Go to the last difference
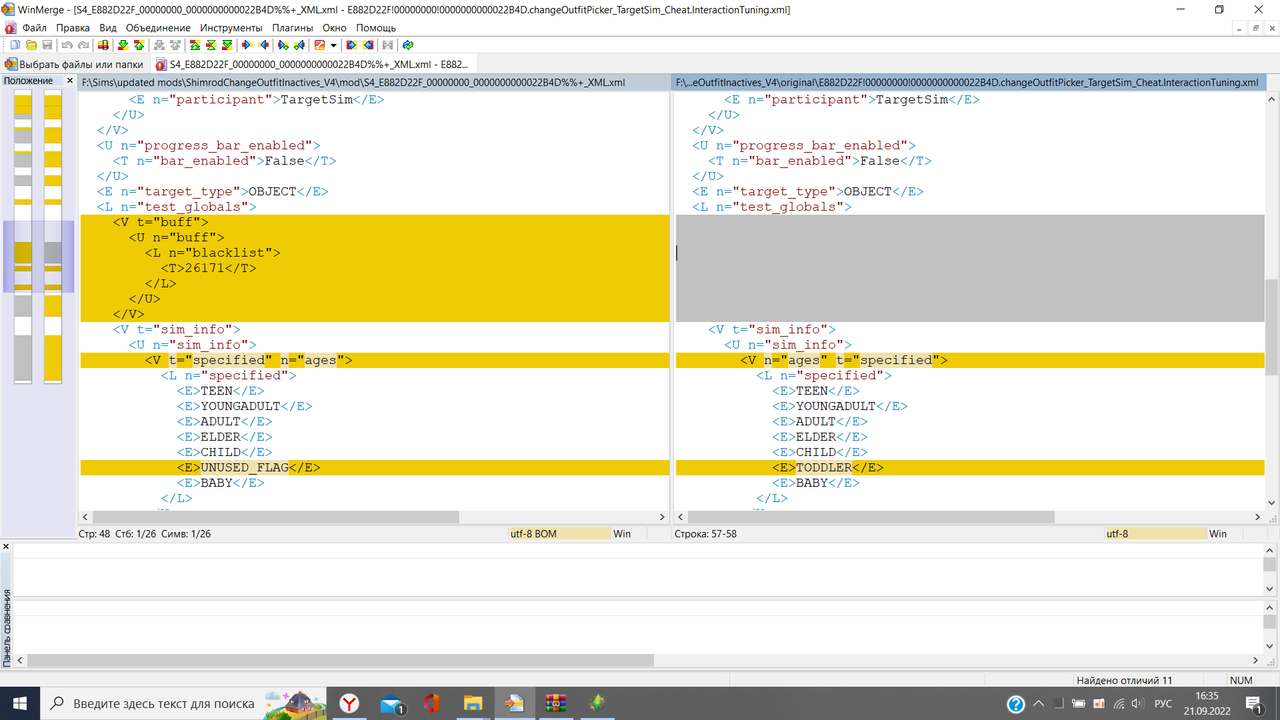Viewport: 1280px width, 720px height. [226, 45]
